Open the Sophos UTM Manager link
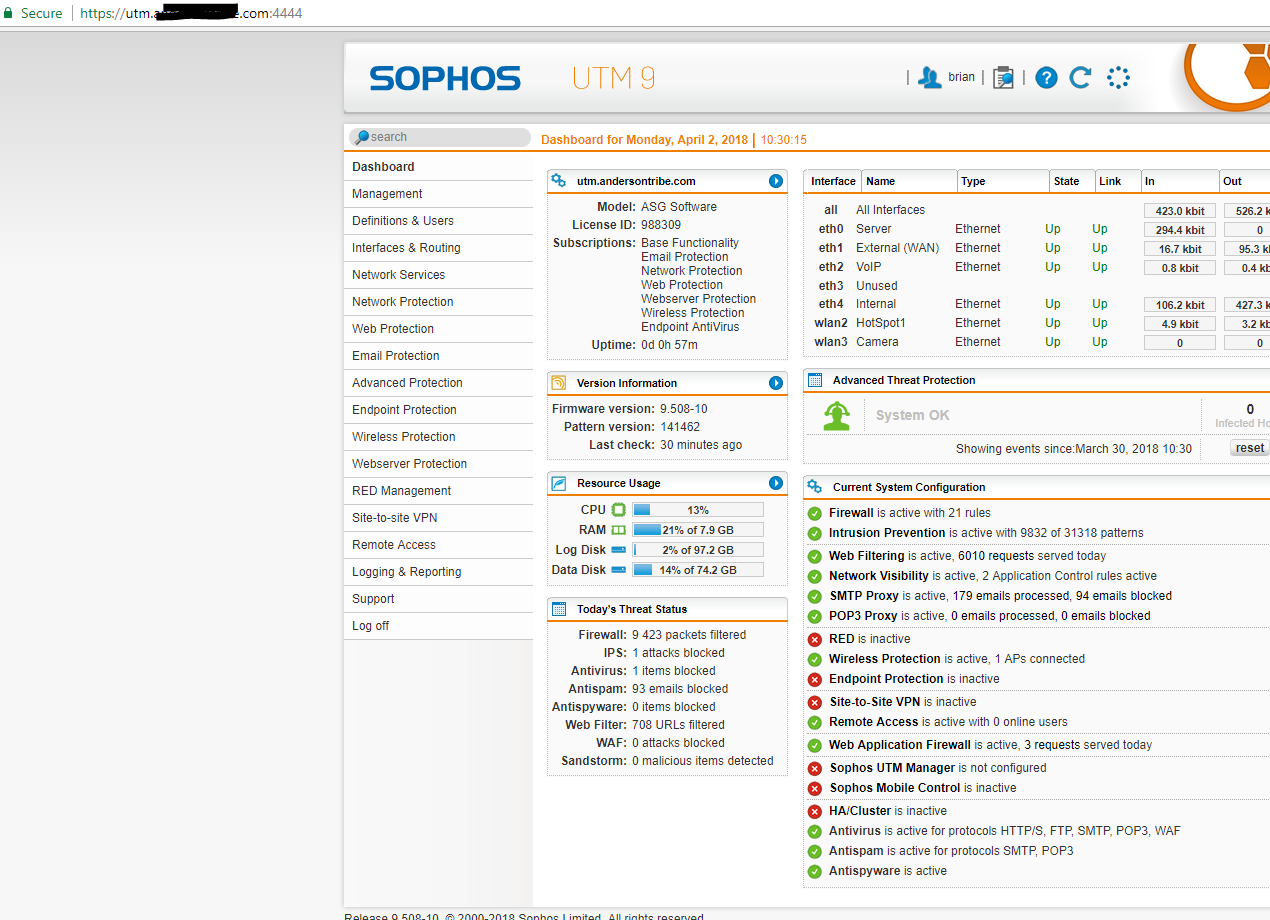This screenshot has height=920, width=1270. 892,768
